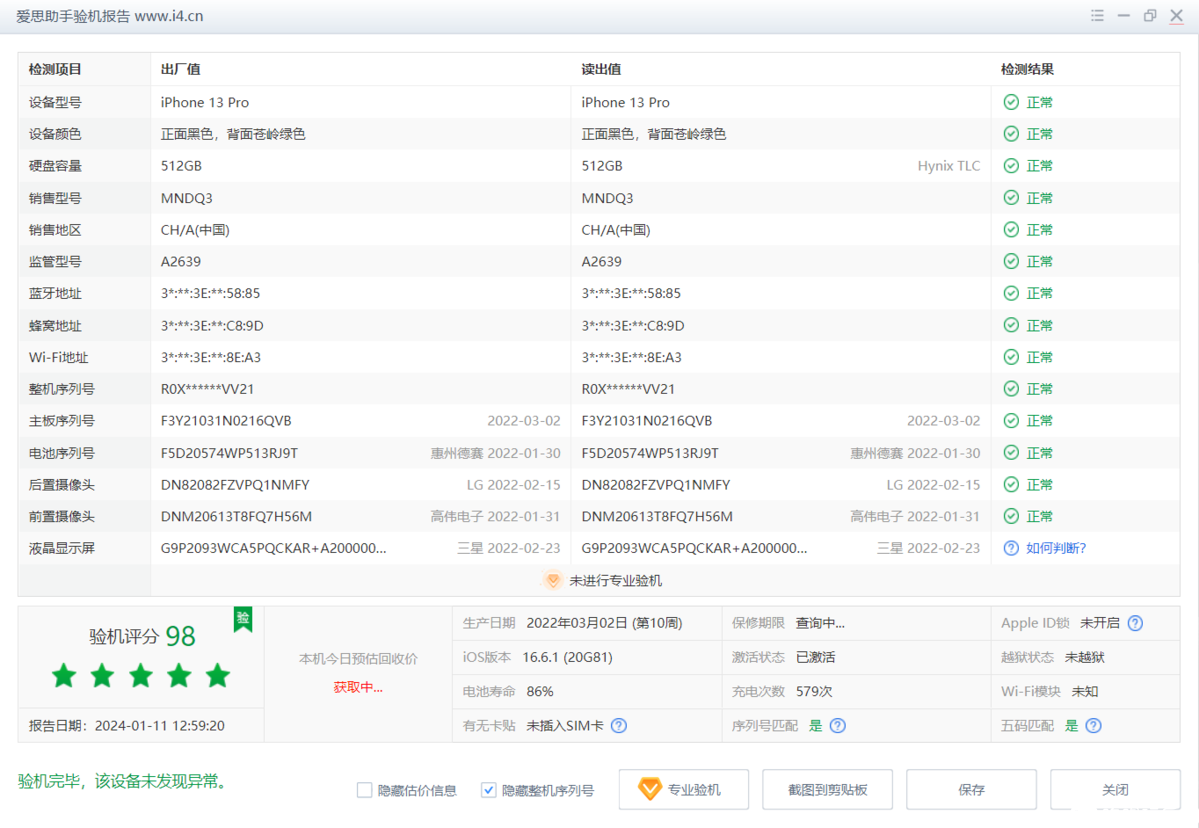Click the help icon next to 未插入SIM卡
The width and height of the screenshot is (1199, 828).
click(619, 726)
